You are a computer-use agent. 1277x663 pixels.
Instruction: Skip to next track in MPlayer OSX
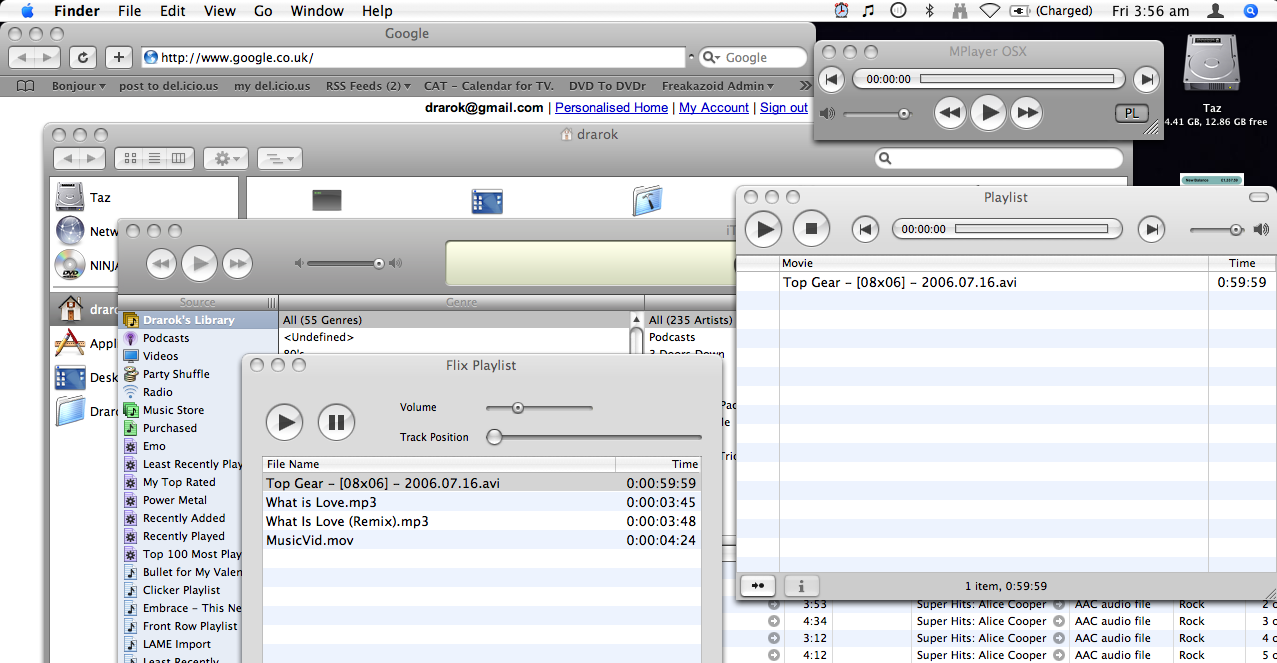pyautogui.click(x=1146, y=79)
